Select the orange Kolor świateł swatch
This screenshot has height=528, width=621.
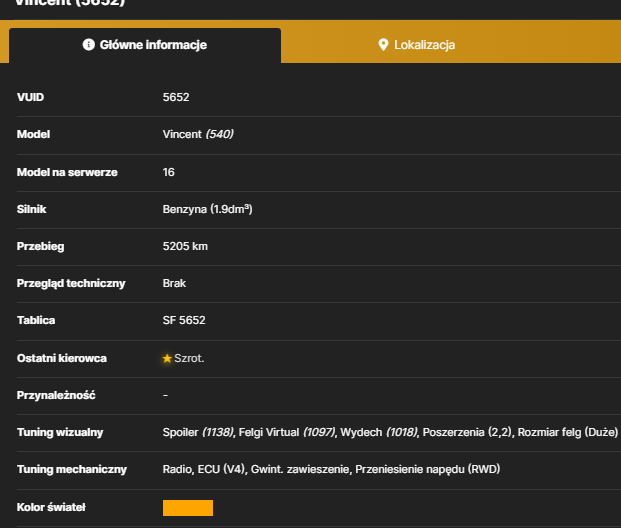[188, 508]
